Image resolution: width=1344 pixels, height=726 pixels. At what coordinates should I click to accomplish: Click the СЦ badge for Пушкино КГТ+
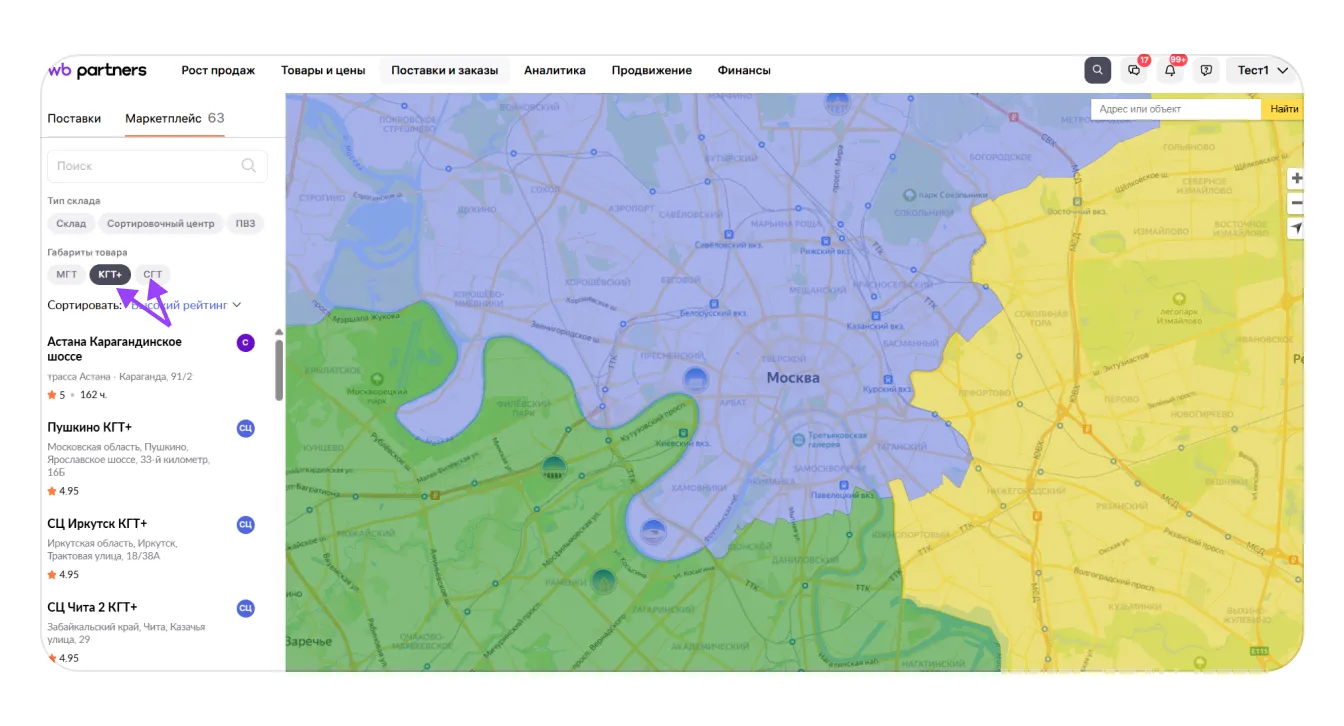click(x=245, y=428)
